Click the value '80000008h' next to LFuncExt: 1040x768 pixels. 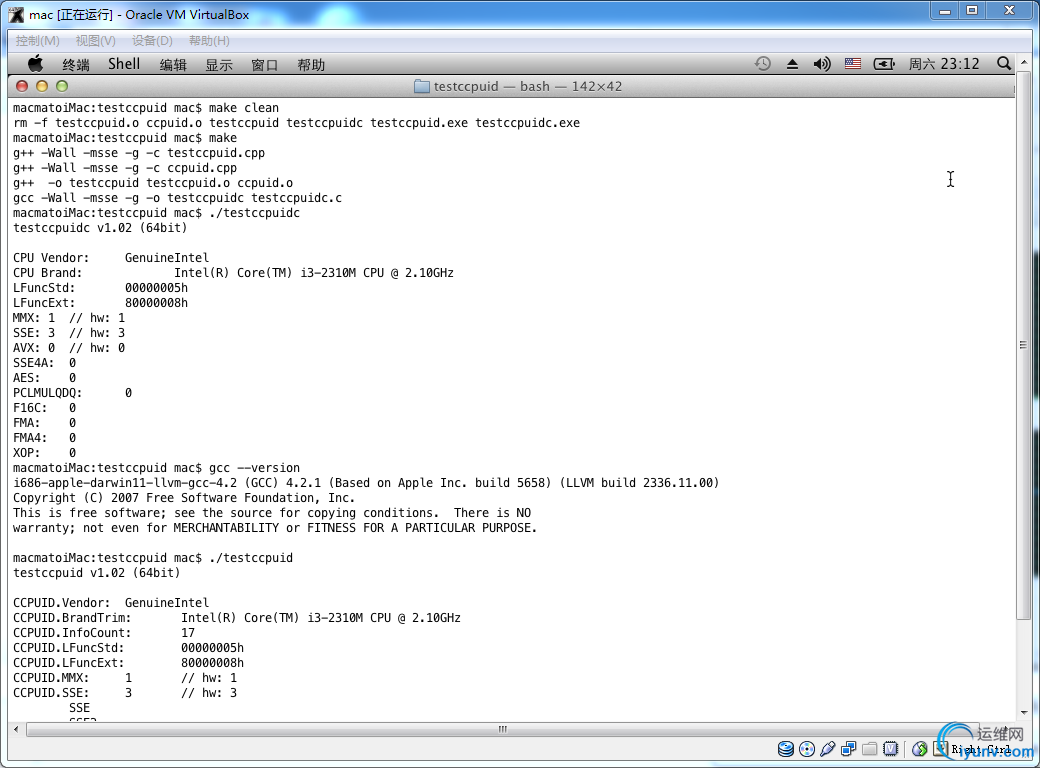click(156, 303)
